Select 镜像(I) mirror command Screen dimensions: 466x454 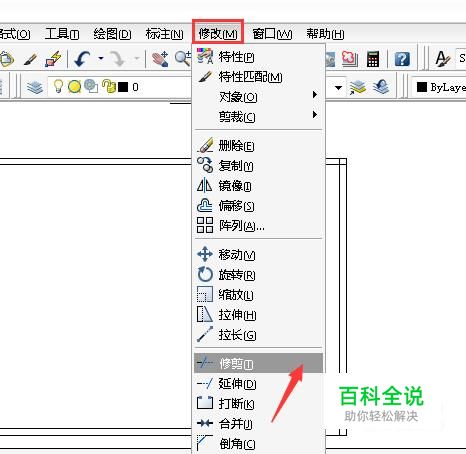pos(258,186)
